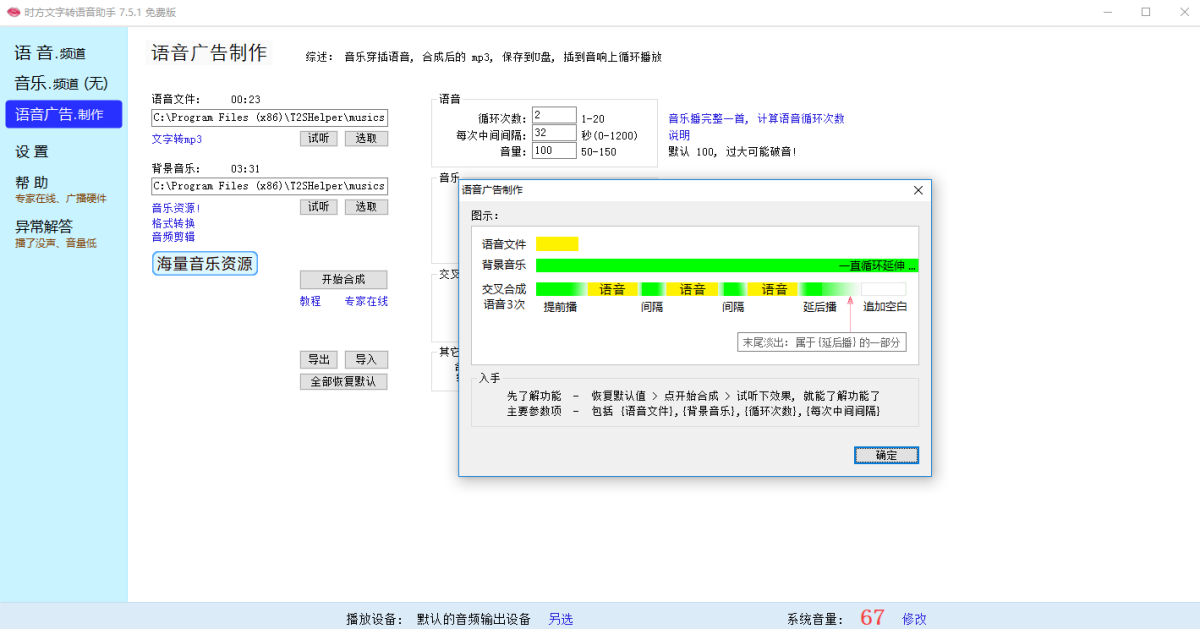Click the 开始合成 synthesis button

click(x=343, y=279)
